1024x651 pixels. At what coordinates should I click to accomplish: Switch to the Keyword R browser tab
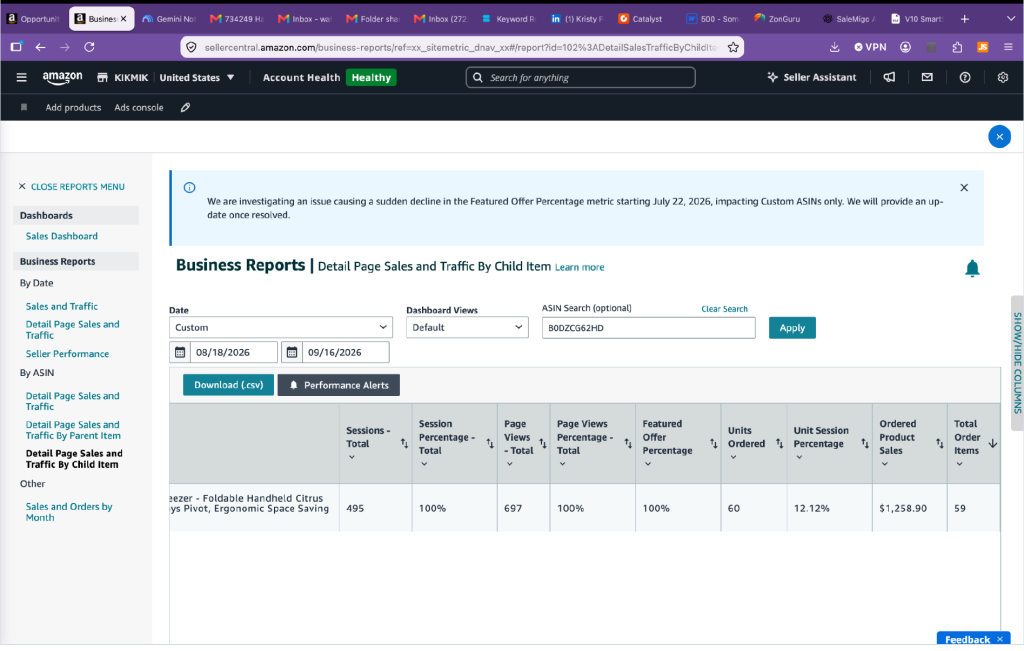pos(508,19)
